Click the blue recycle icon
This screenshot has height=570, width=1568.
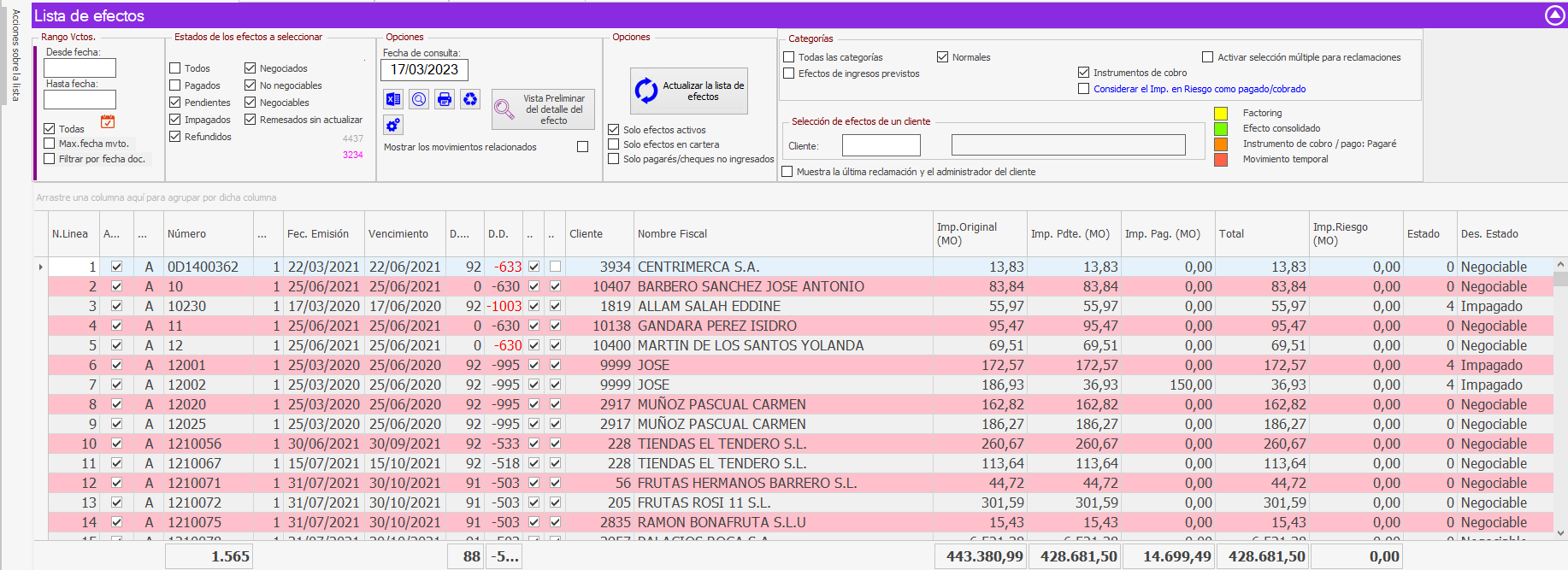[x=470, y=99]
